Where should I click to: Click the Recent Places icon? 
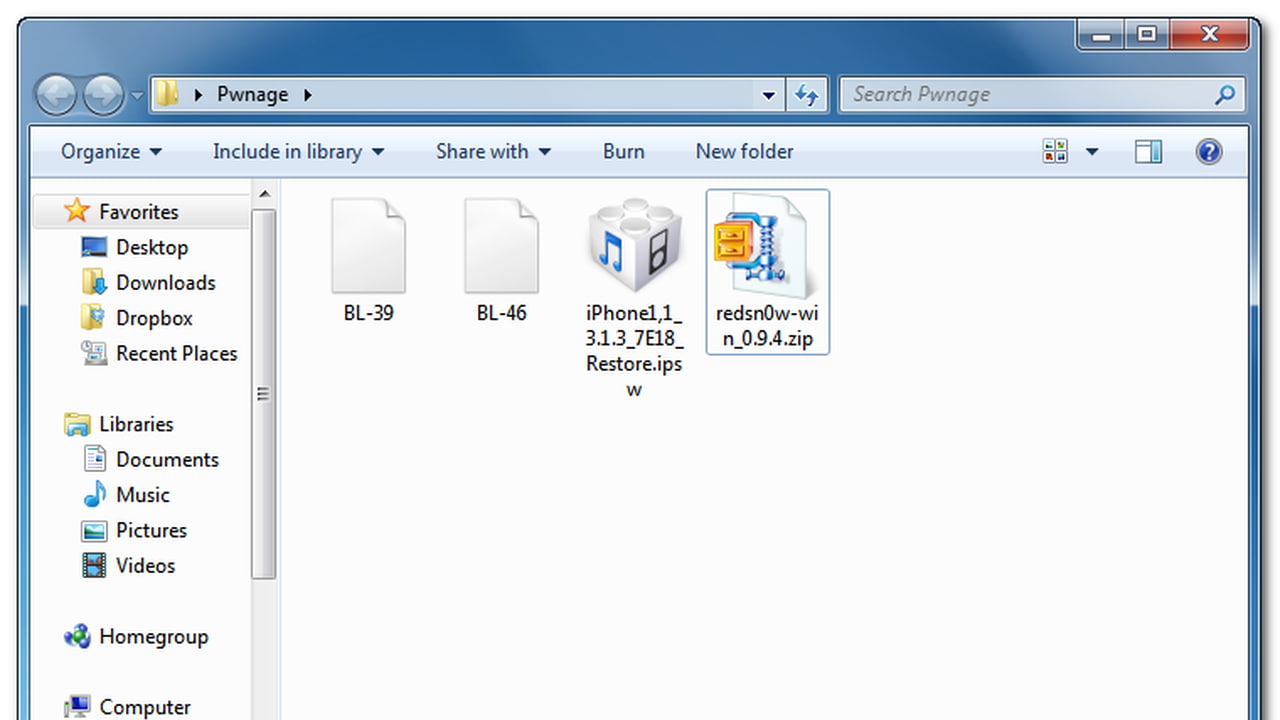[94, 353]
